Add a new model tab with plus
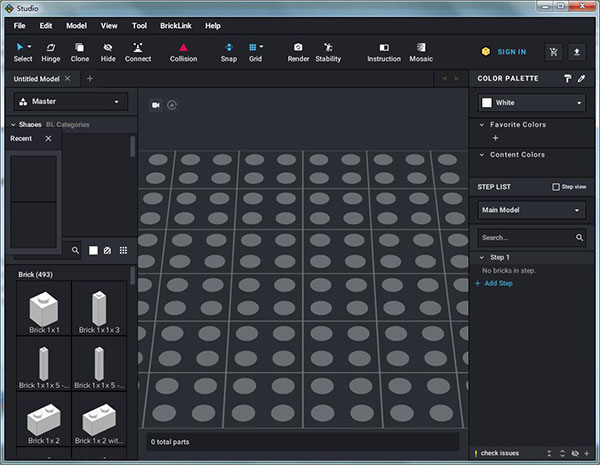The width and height of the screenshot is (600, 465). pos(90,78)
